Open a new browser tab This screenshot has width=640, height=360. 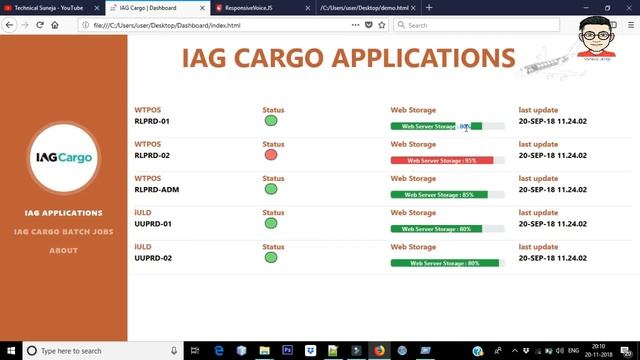pyautogui.click(x=429, y=7)
